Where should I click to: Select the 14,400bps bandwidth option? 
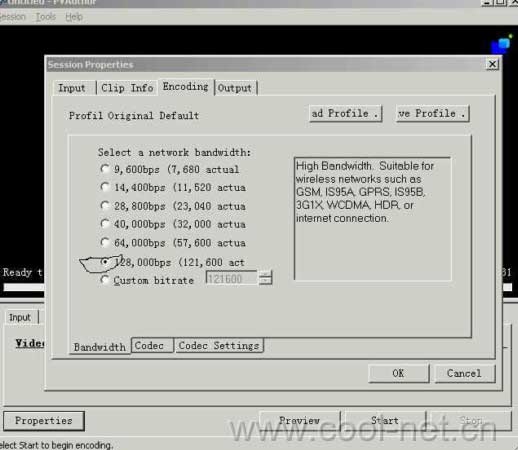point(105,187)
